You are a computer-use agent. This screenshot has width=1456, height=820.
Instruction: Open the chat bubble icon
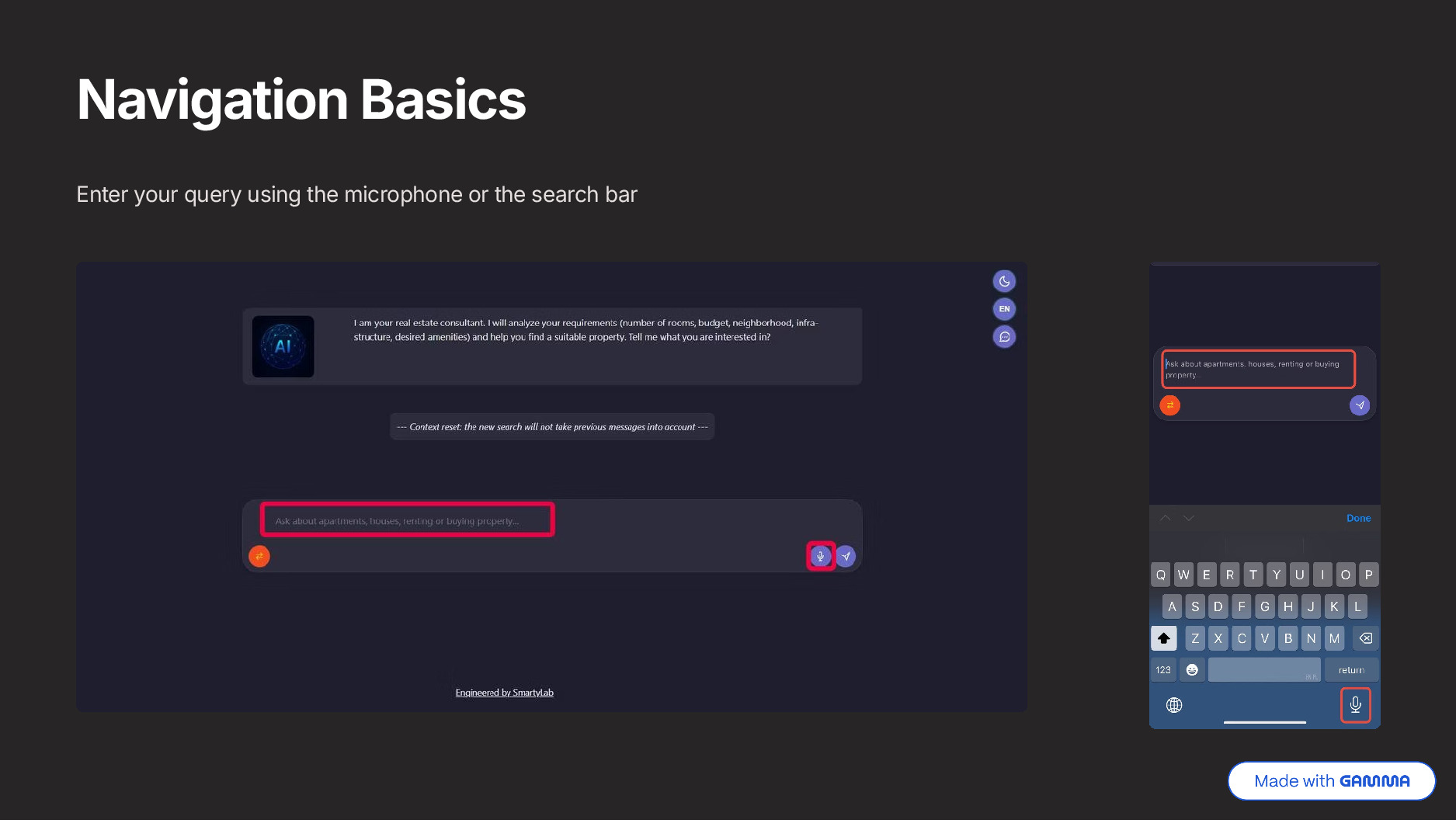point(1004,337)
